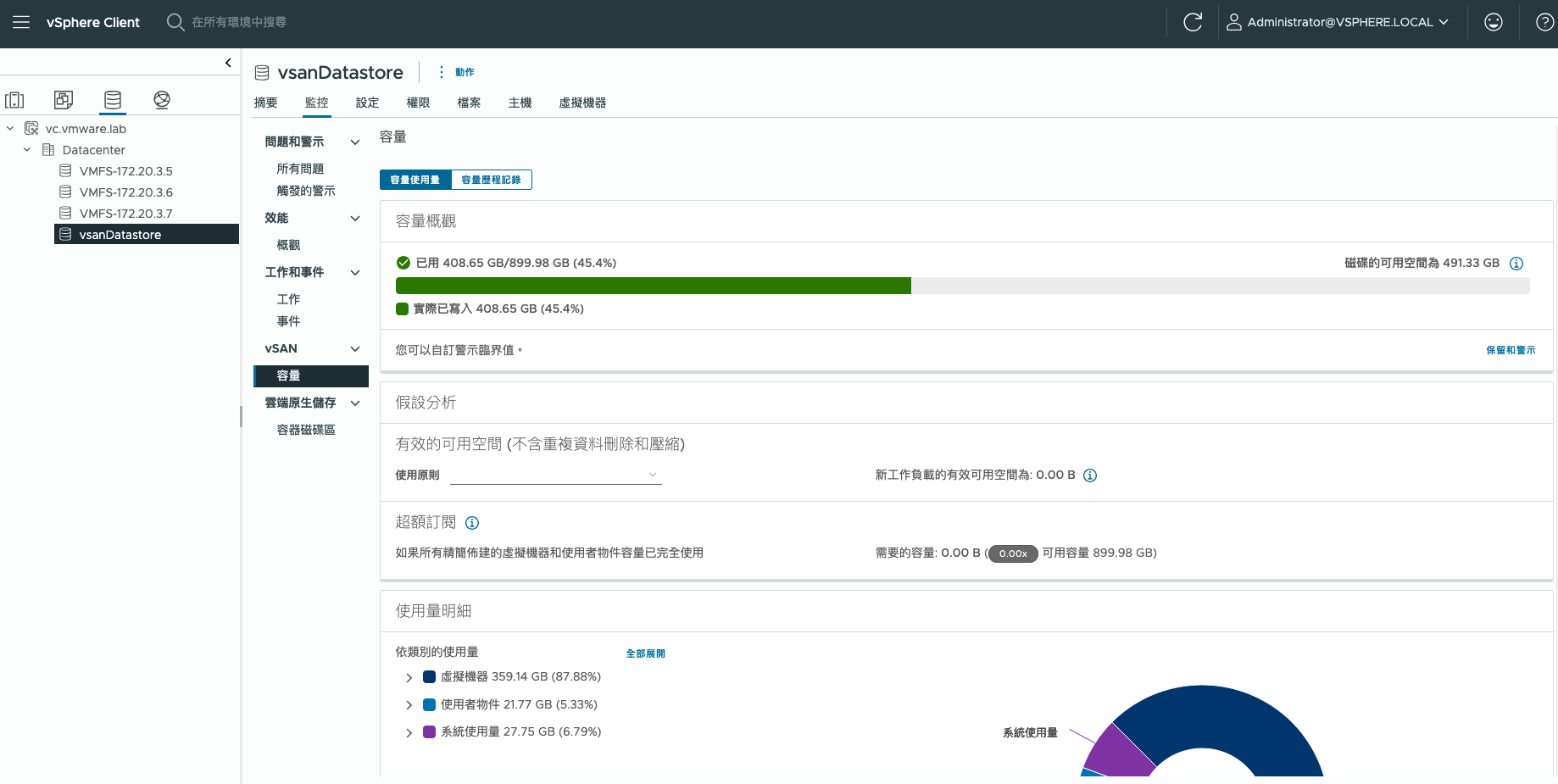Viewport: 1558px width, 784px height.
Task: Switch to Hosts and Clusters inventory view
Action: point(14,100)
